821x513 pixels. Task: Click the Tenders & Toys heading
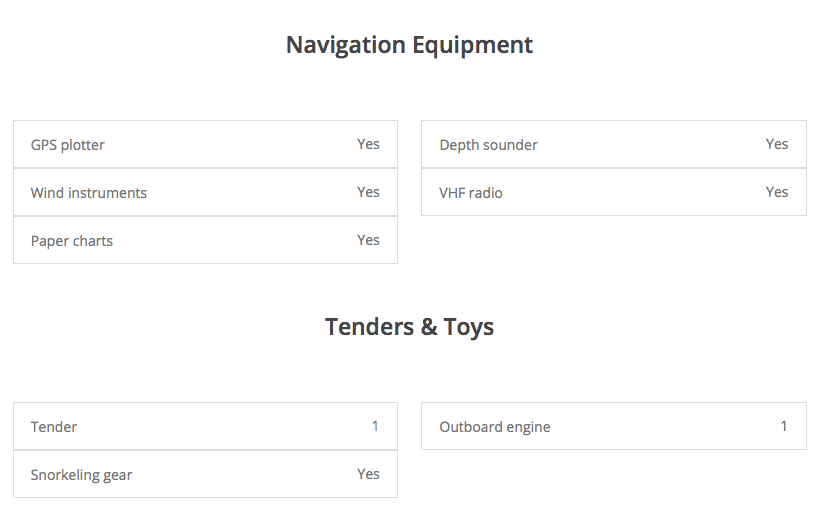[409, 327]
